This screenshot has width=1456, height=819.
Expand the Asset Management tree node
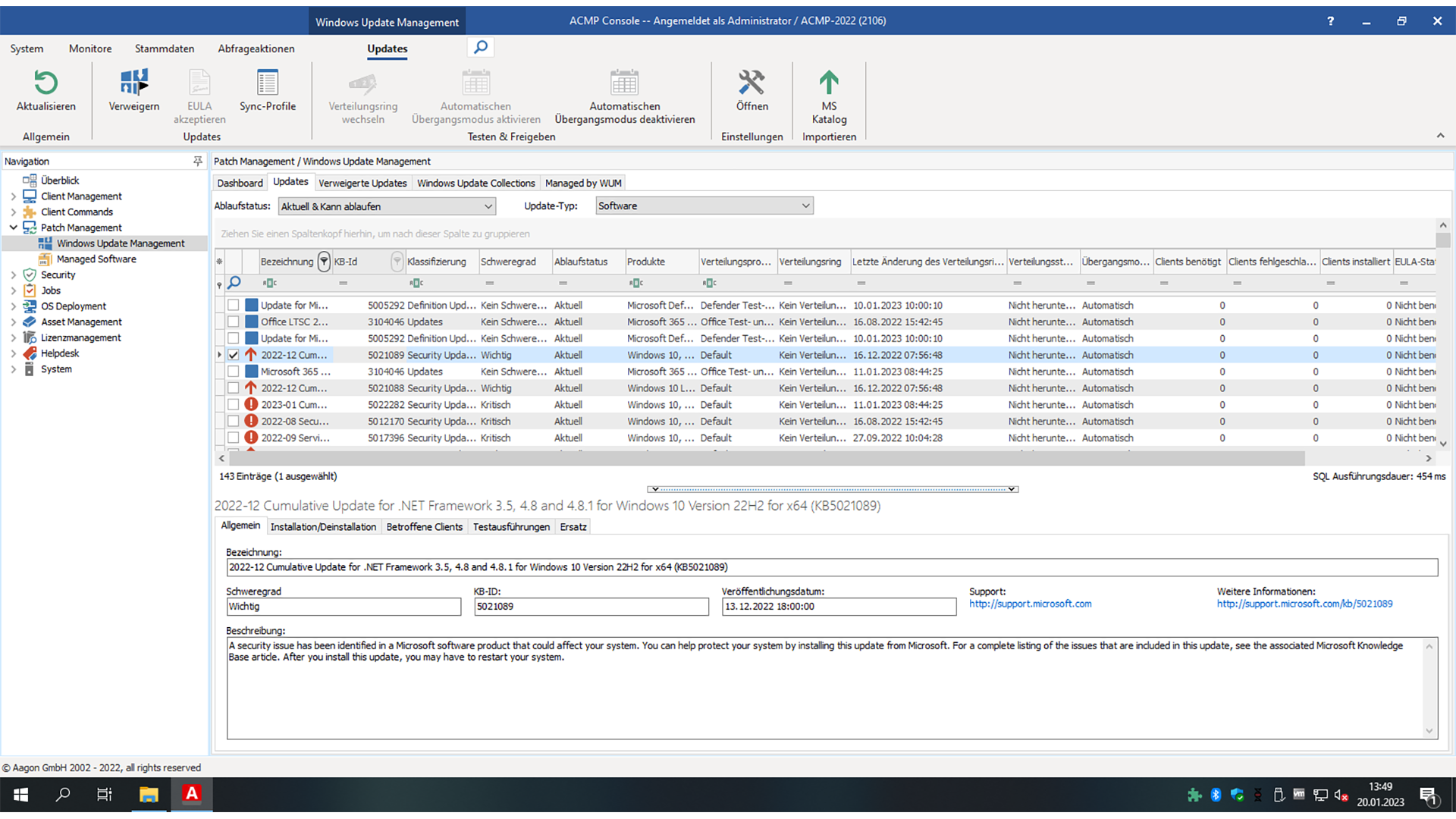(13, 322)
